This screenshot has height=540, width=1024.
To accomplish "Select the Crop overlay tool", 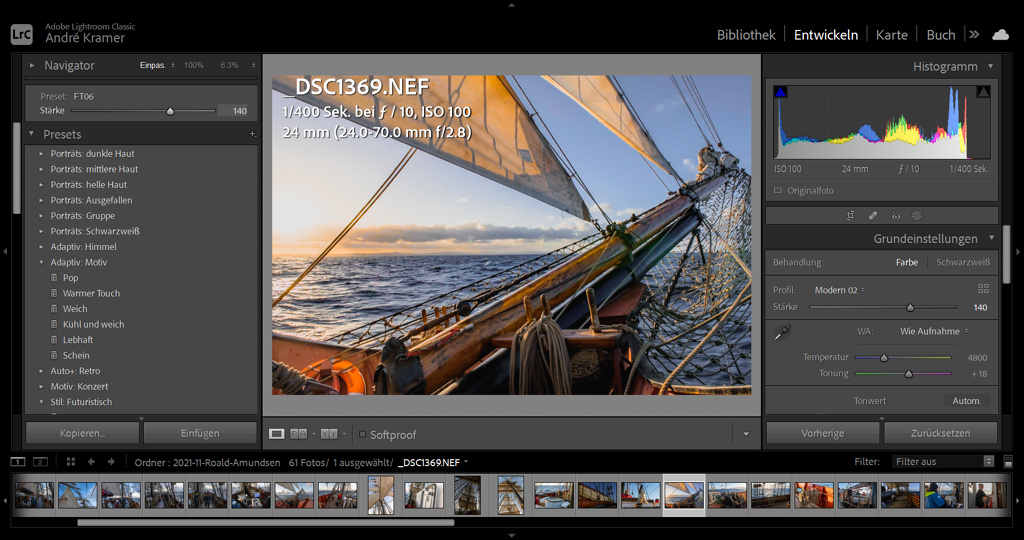I will point(850,215).
